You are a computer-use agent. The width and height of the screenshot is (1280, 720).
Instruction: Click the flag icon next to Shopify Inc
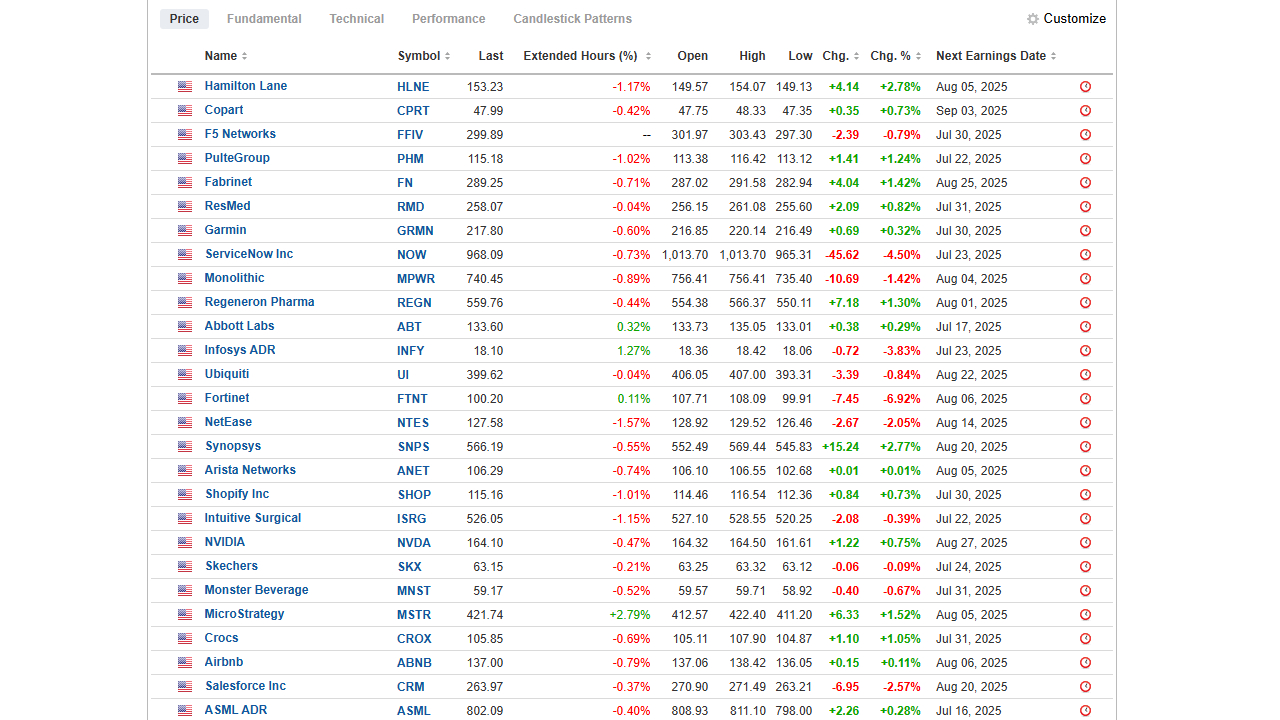(x=184, y=494)
